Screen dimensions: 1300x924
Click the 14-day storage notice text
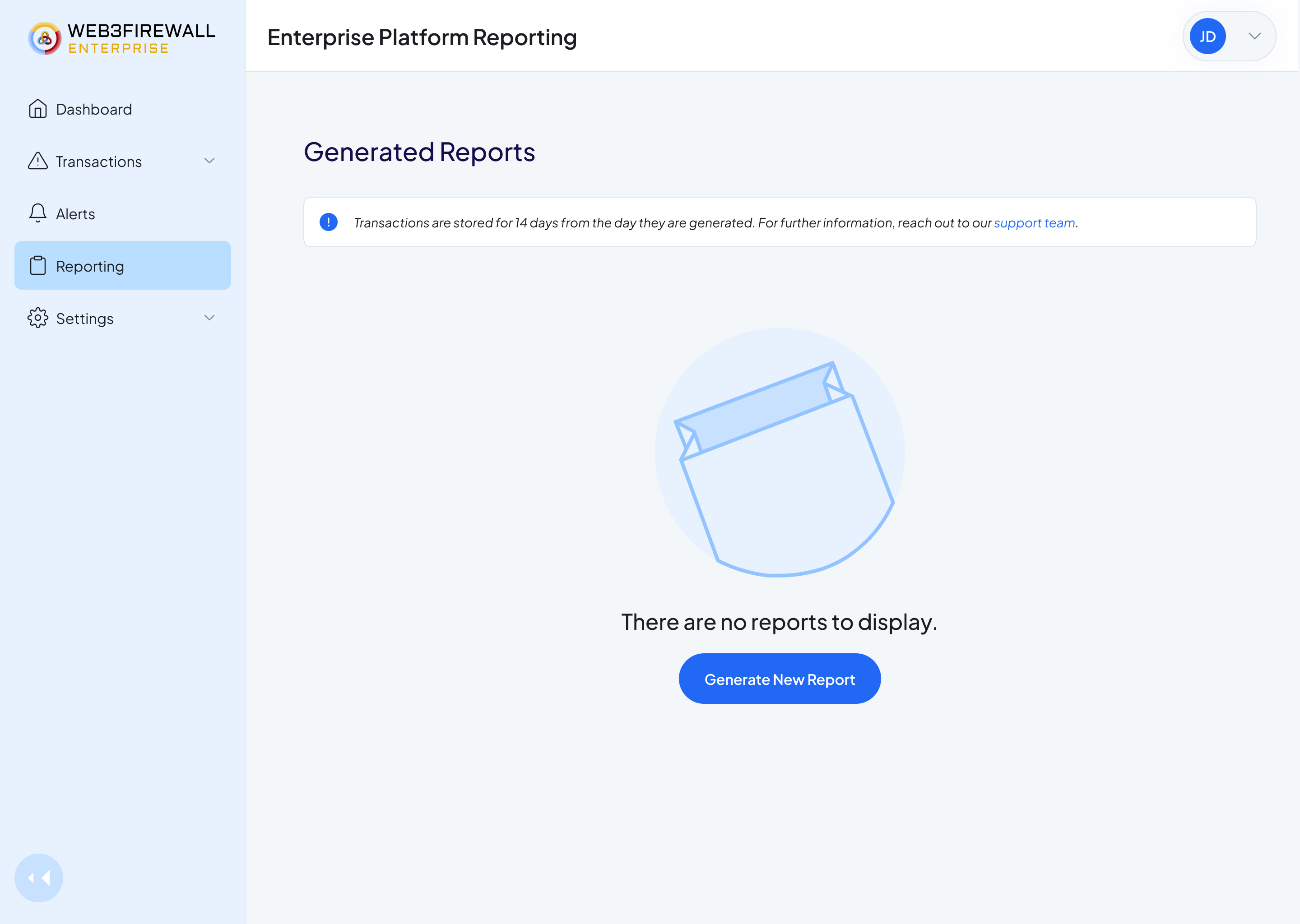tap(715, 222)
